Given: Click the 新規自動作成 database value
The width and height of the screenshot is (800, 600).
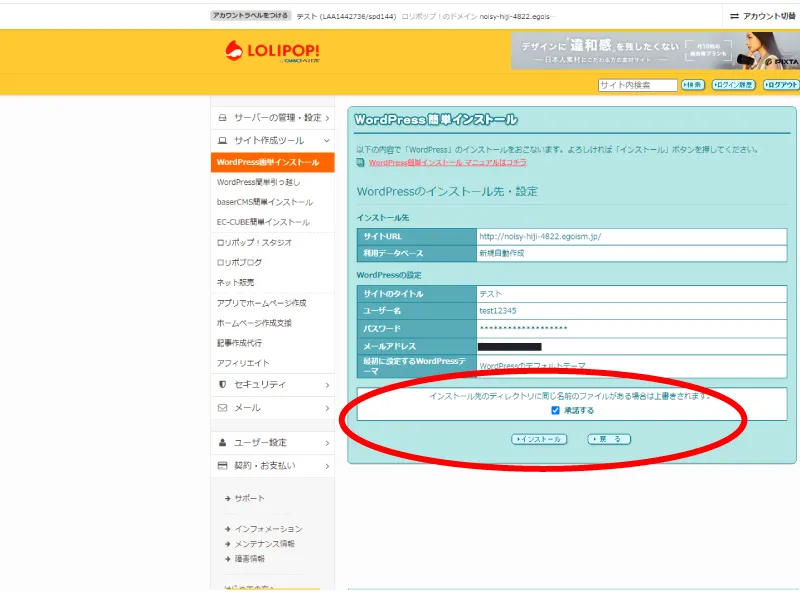Looking at the screenshot, I should point(502,254).
